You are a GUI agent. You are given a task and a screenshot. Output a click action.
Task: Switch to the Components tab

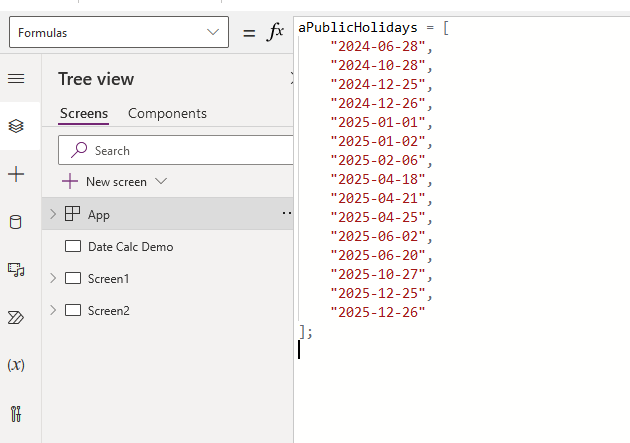pos(167,113)
